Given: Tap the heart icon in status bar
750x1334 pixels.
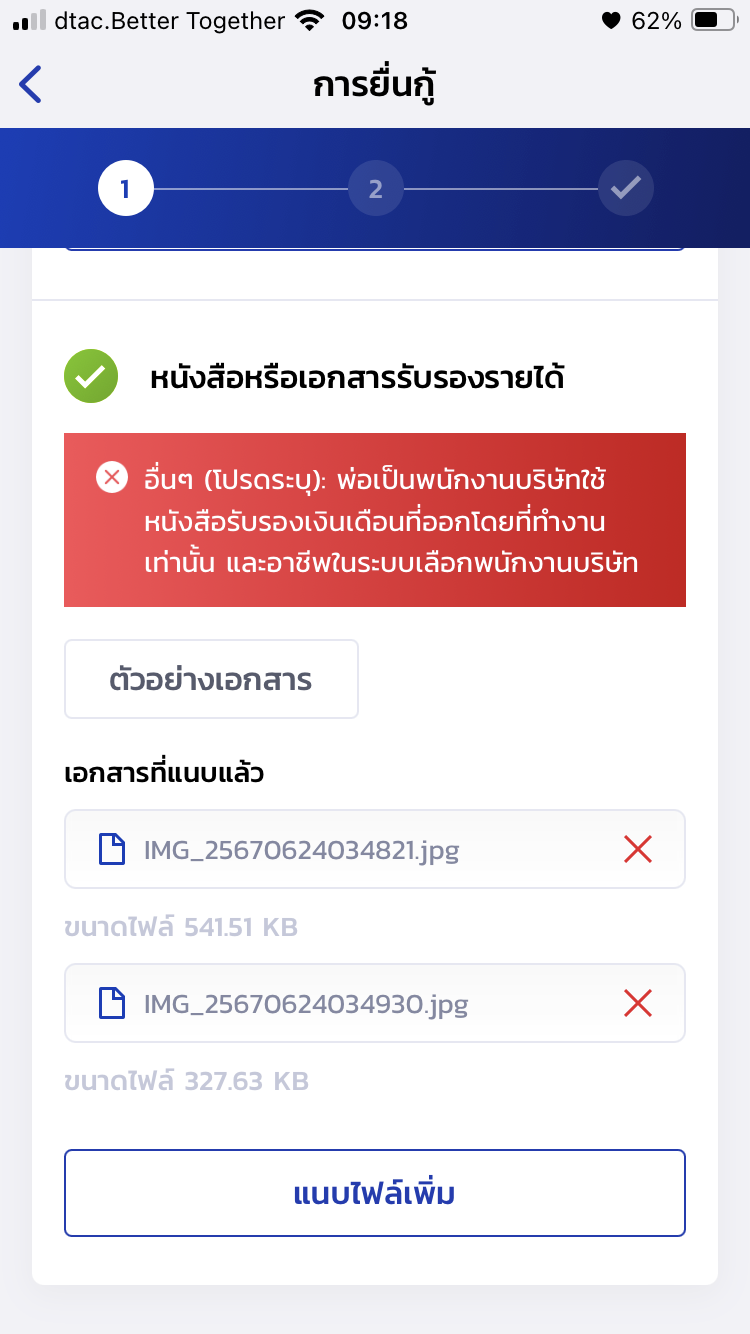Looking at the screenshot, I should coord(610,21).
